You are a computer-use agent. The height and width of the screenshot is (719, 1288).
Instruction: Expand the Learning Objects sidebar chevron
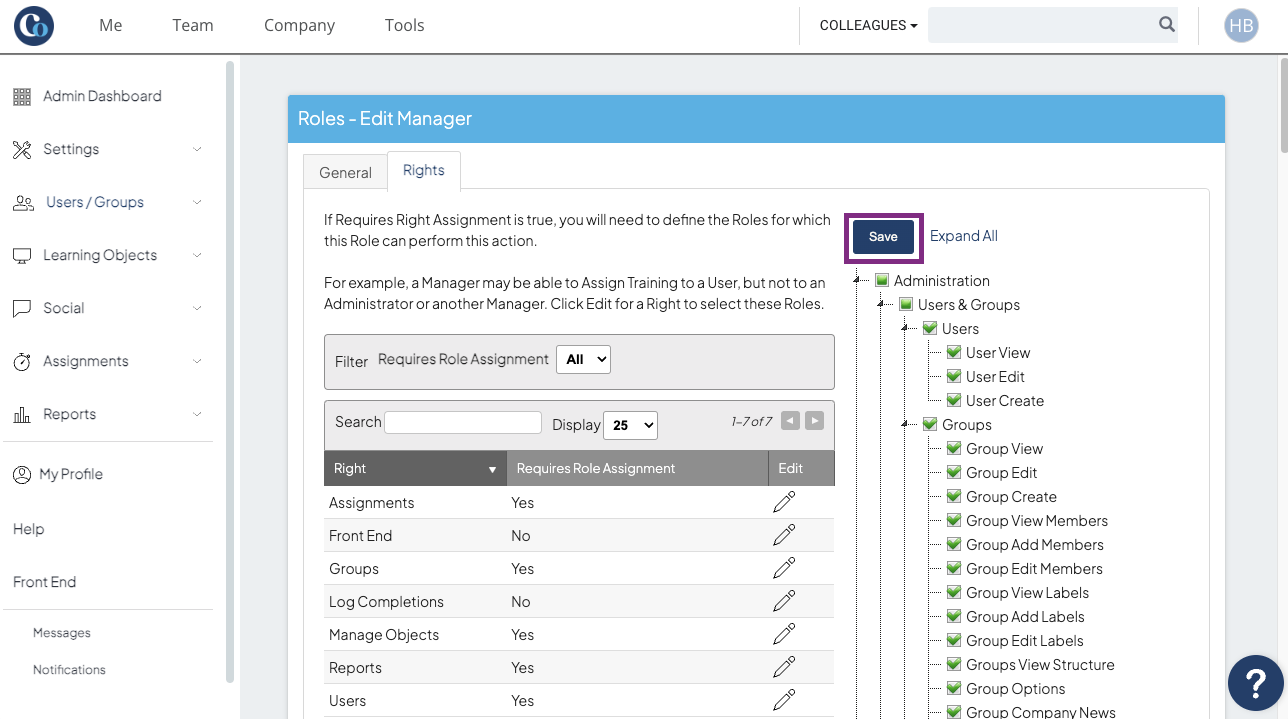(197, 255)
